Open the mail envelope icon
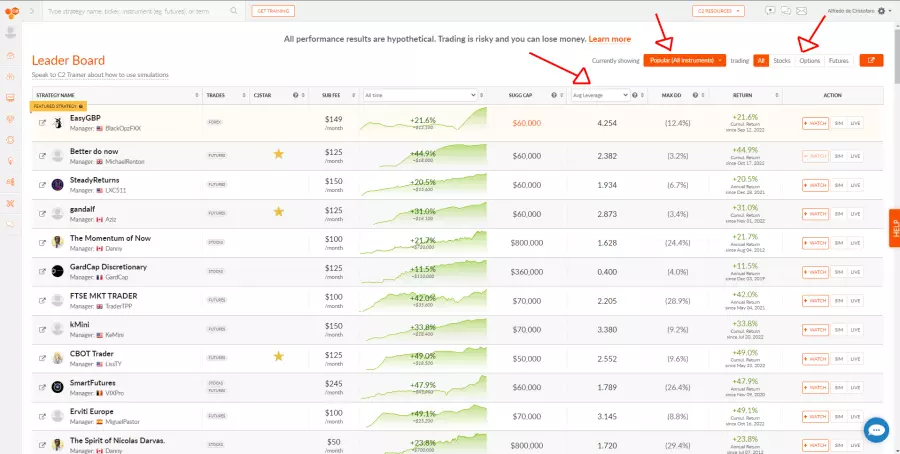The width and height of the screenshot is (900, 454). click(802, 11)
